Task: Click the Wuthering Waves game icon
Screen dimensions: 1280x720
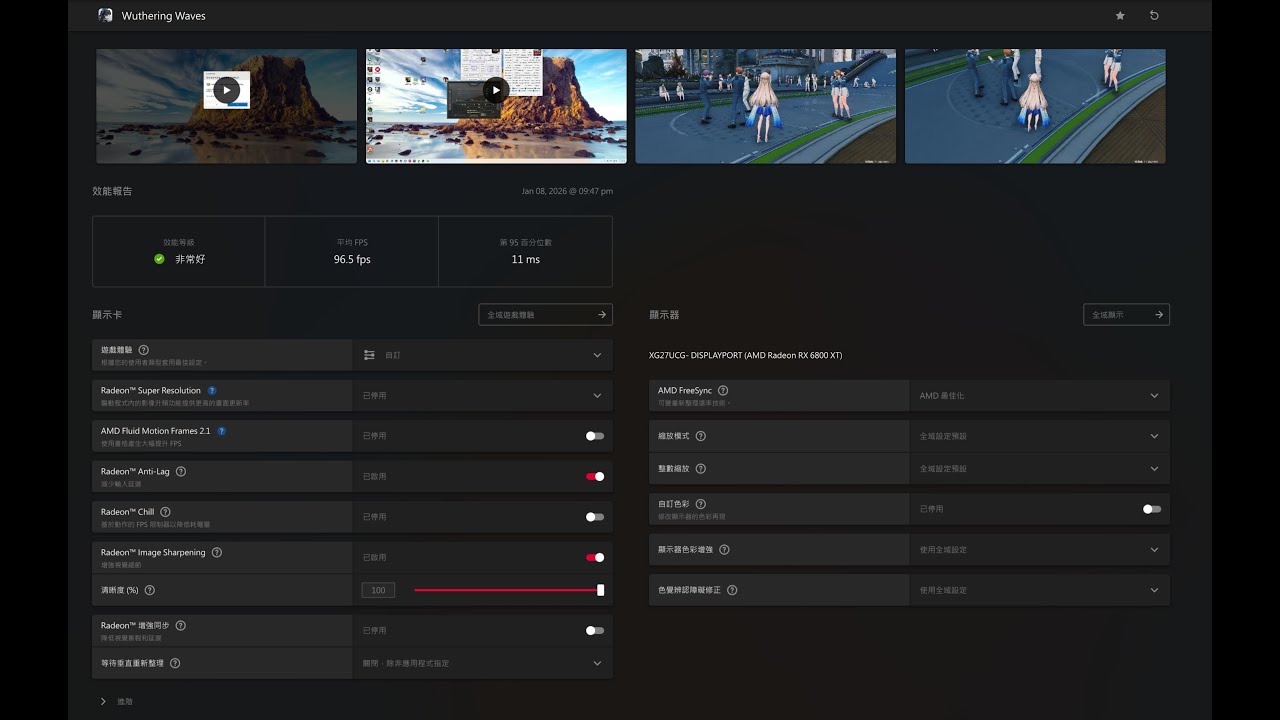Action: (105, 15)
